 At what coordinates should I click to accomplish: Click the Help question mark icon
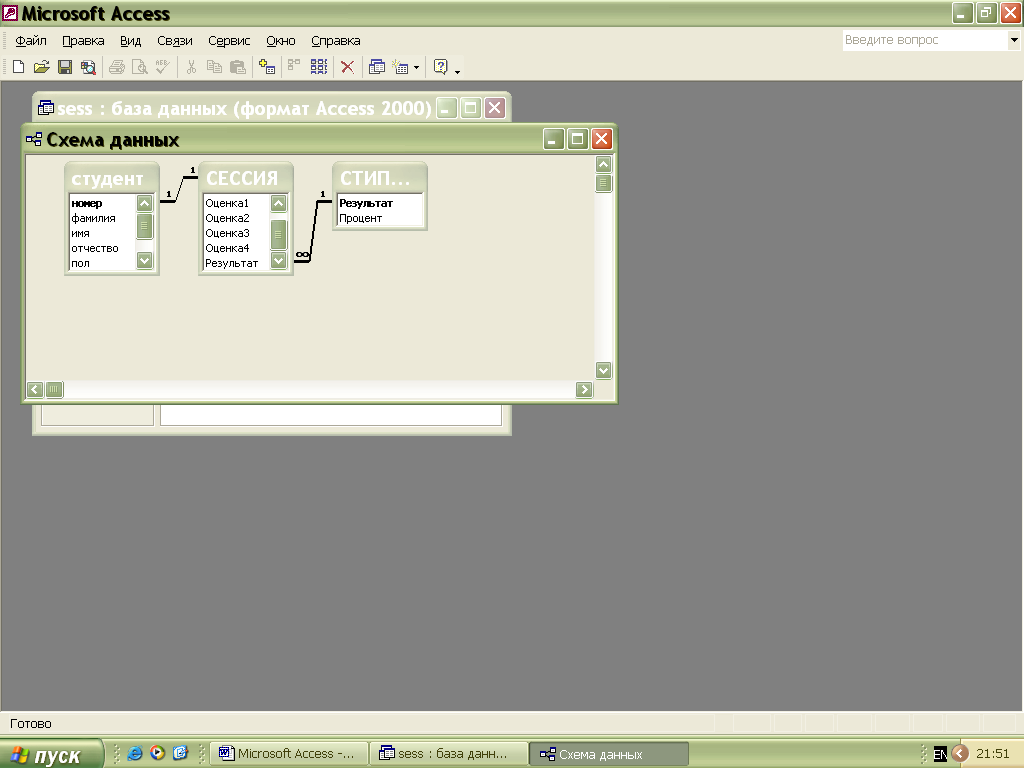[x=441, y=67]
